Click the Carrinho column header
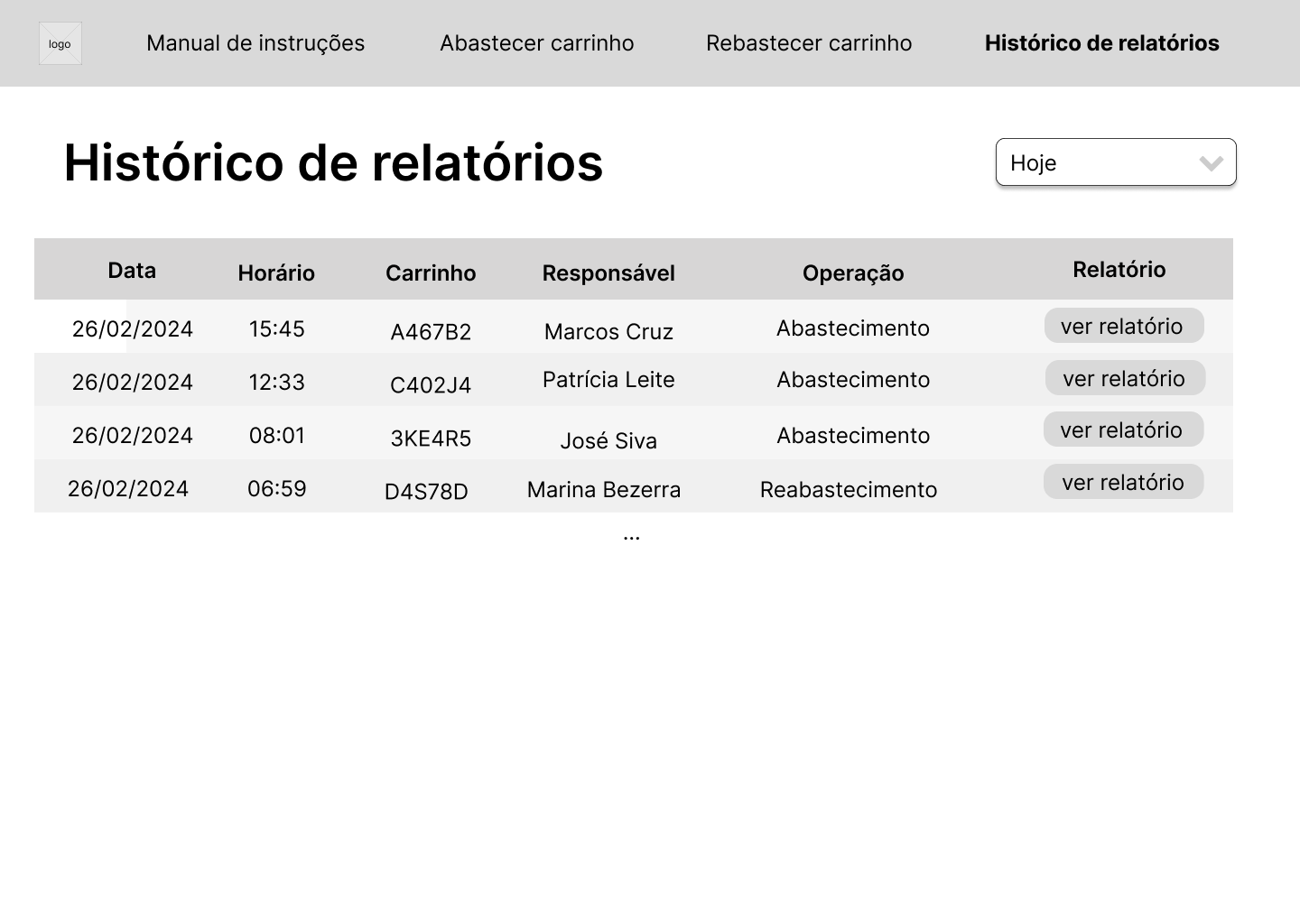Viewport: 1300px width, 924px height. click(431, 273)
